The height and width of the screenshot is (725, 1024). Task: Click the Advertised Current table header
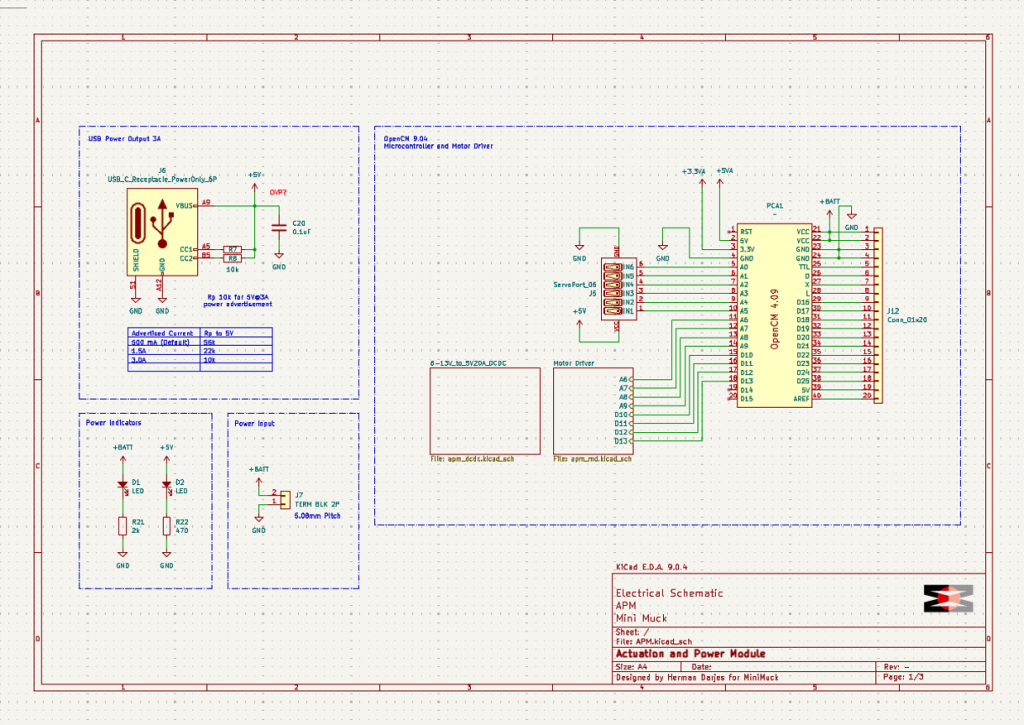click(x=163, y=332)
